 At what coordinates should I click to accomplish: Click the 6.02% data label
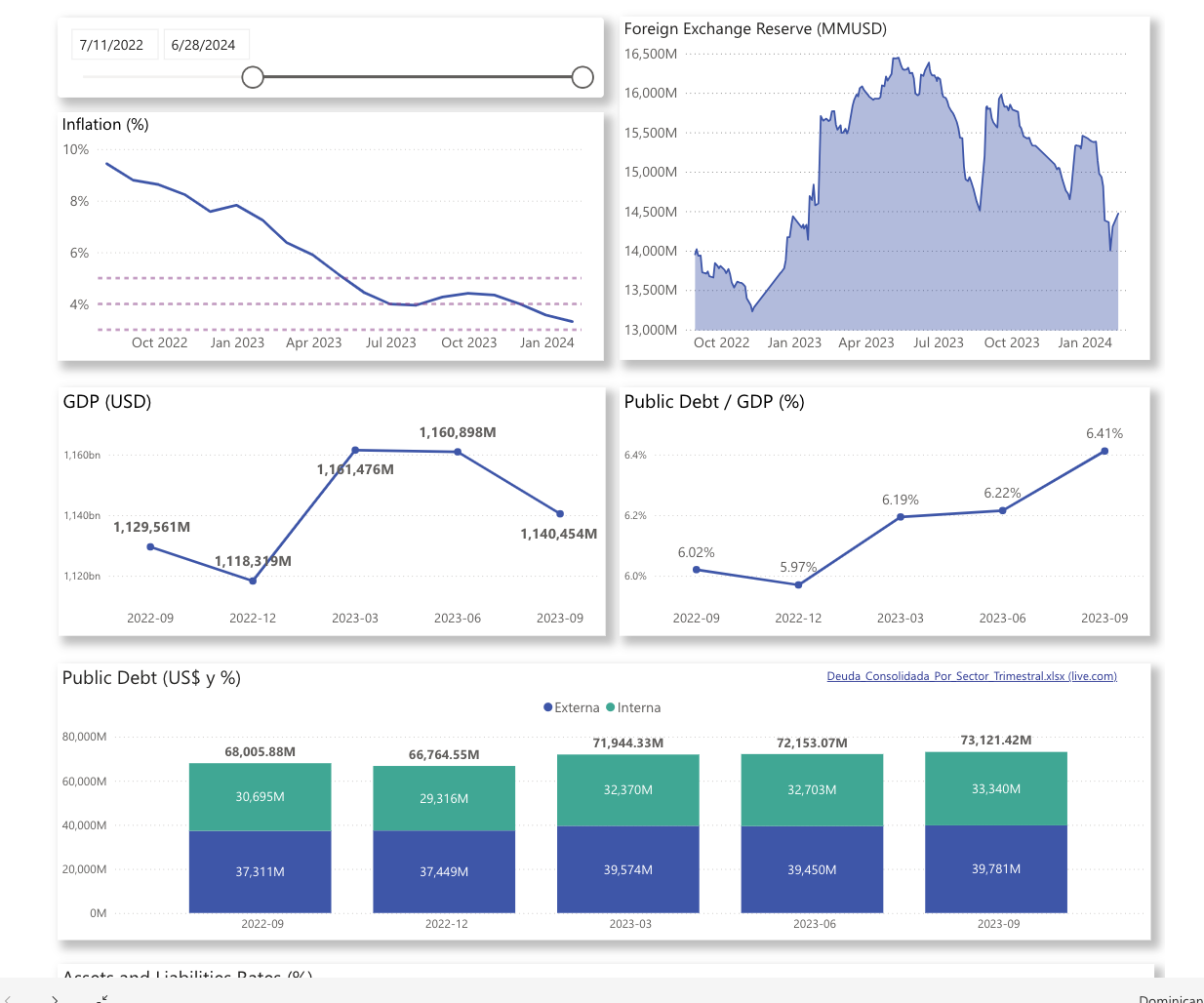697,552
